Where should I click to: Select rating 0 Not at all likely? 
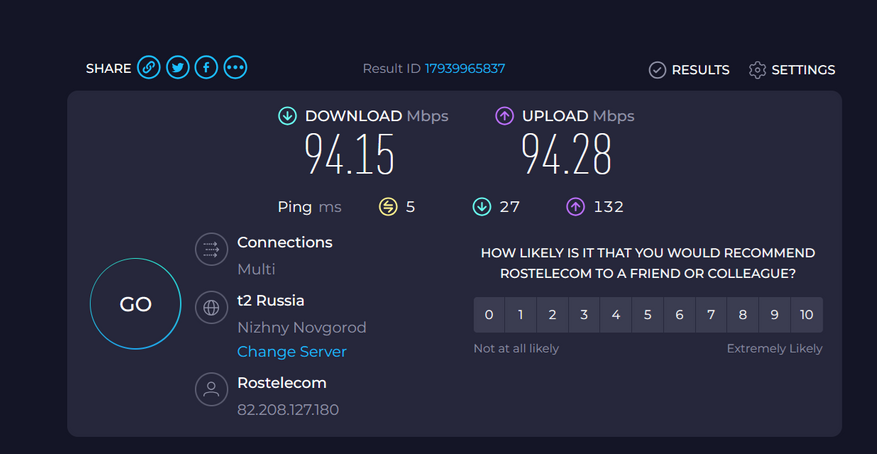(489, 315)
